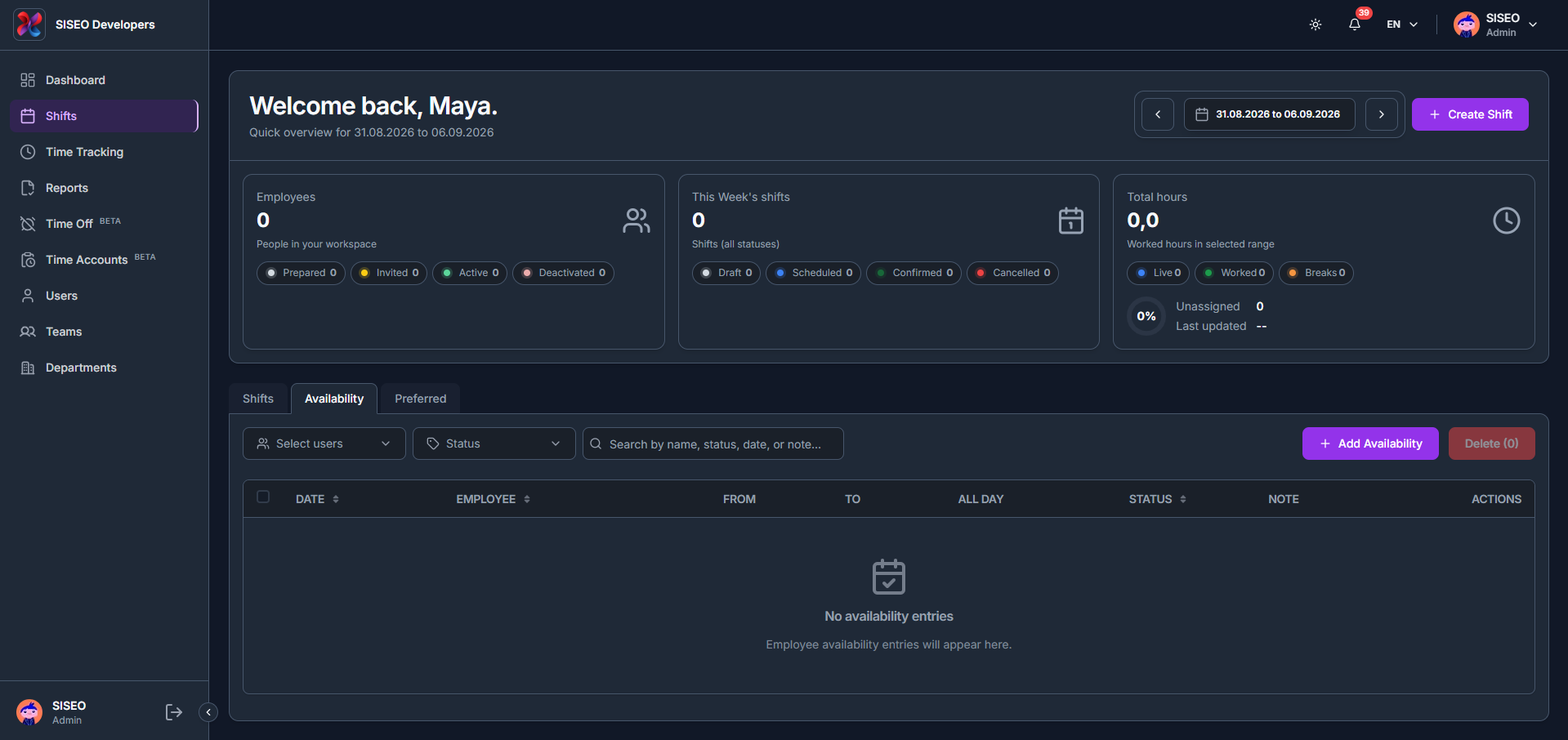Click the Create Shift button

pos(1470,114)
